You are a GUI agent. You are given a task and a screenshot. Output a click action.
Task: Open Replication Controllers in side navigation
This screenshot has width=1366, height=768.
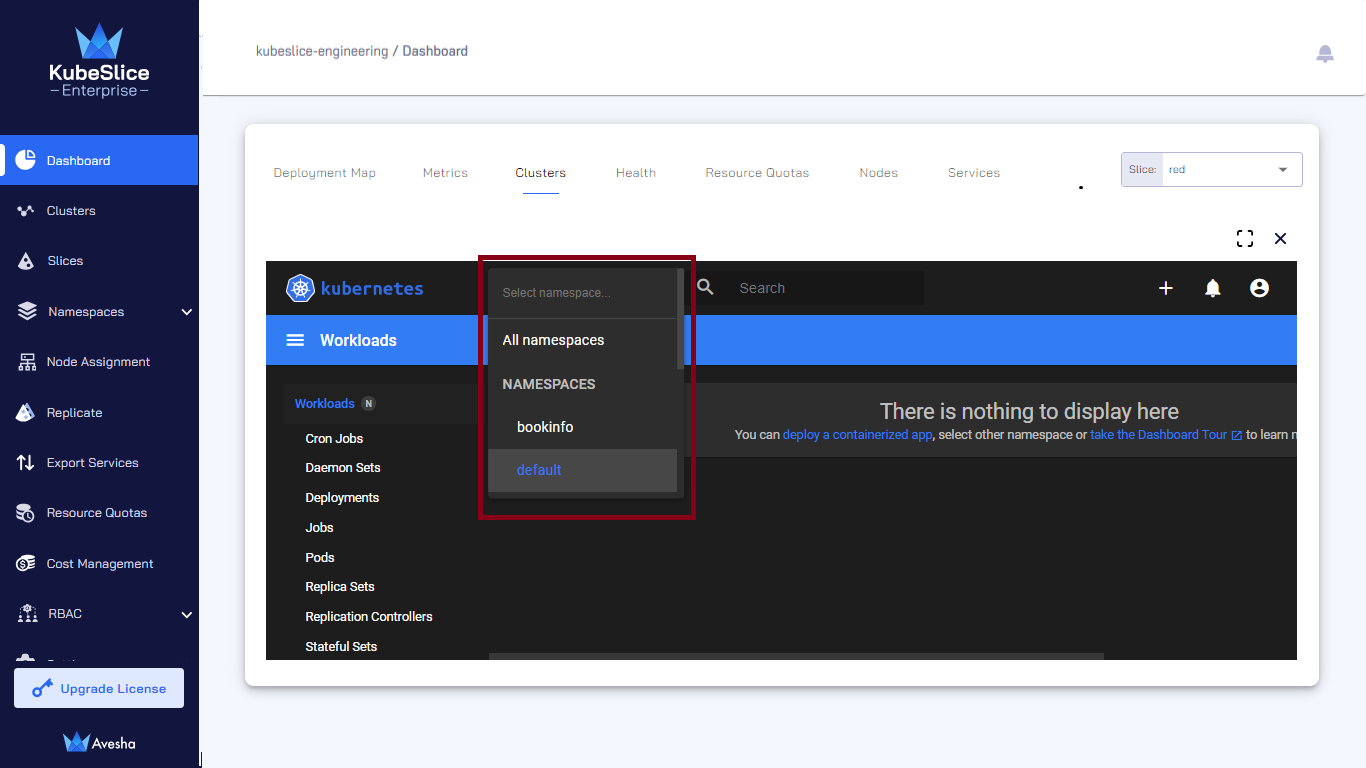369,617
